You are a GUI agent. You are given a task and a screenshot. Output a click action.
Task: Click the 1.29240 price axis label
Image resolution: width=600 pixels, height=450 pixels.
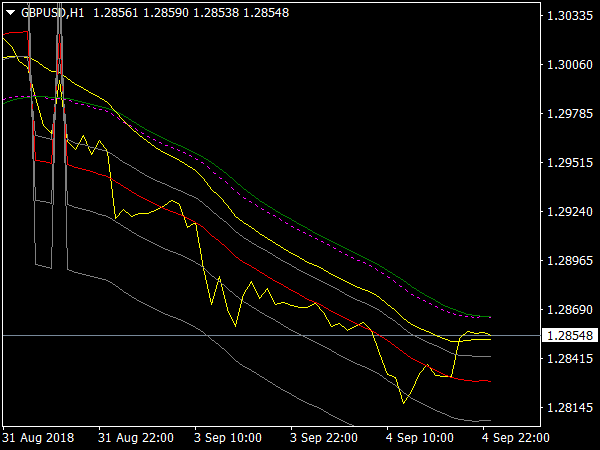click(570, 212)
